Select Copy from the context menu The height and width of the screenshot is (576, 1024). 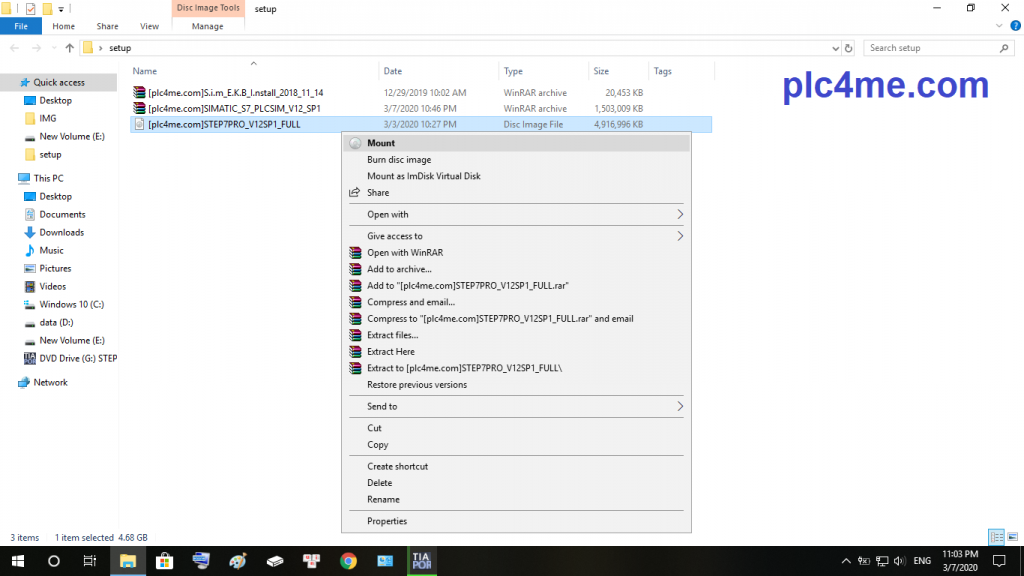(x=377, y=445)
